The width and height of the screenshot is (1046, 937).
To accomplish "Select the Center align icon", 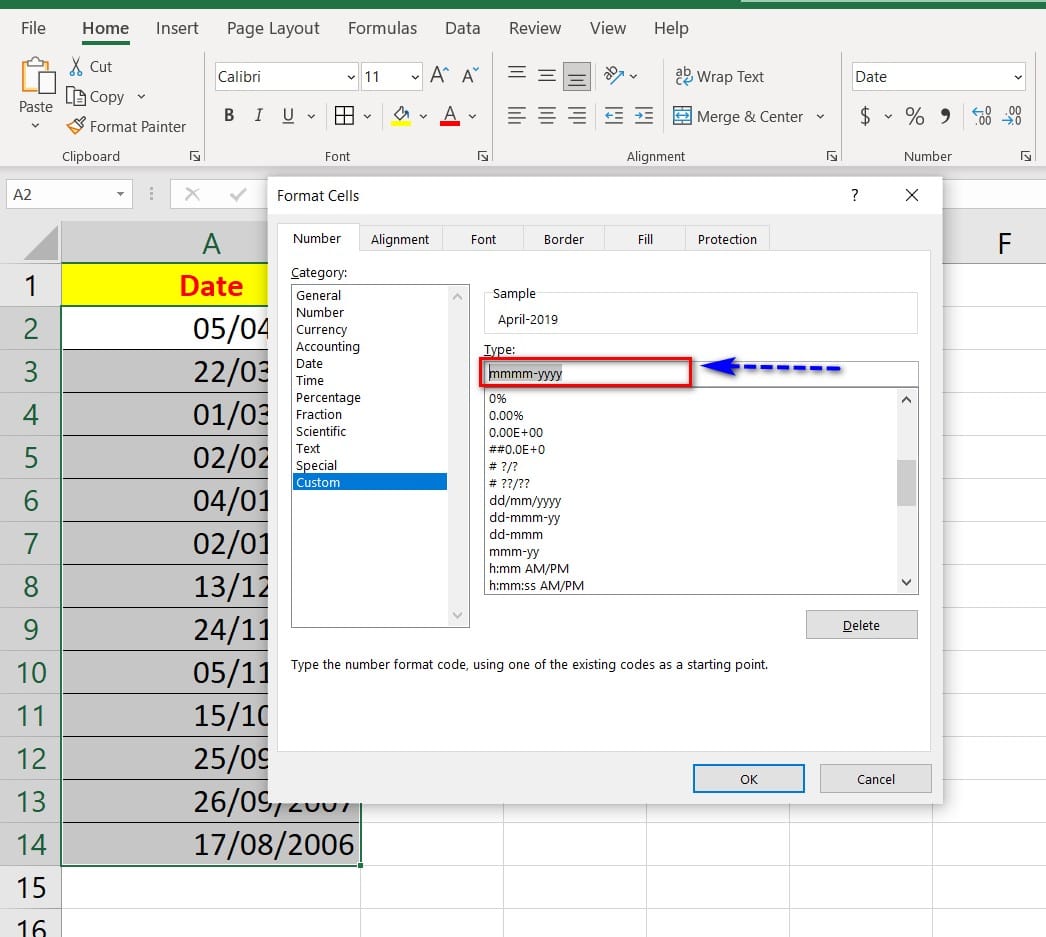I will coord(547,116).
